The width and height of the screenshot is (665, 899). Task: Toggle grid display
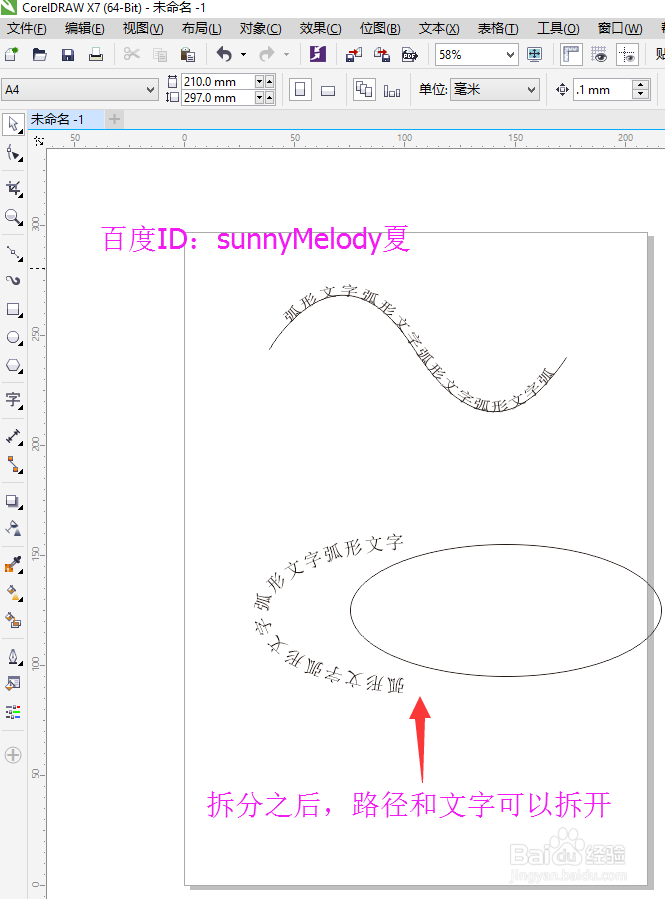click(x=599, y=55)
